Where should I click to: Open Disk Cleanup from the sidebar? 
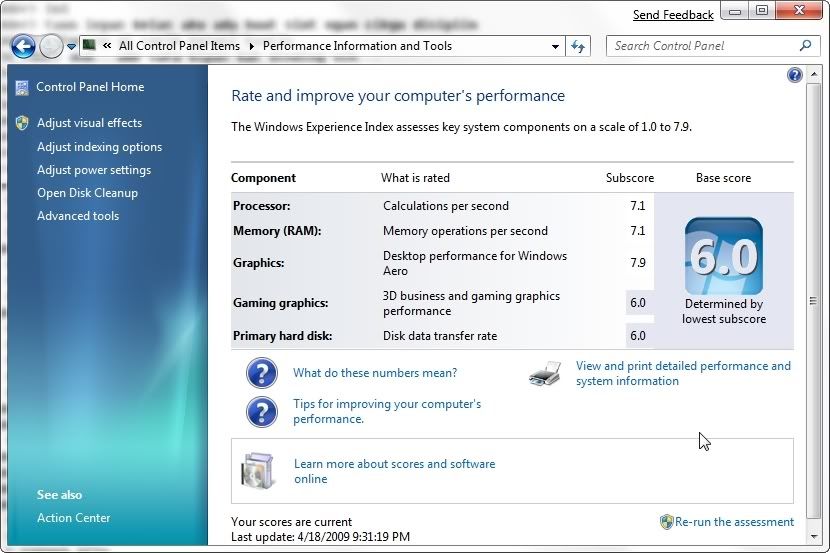(x=87, y=193)
